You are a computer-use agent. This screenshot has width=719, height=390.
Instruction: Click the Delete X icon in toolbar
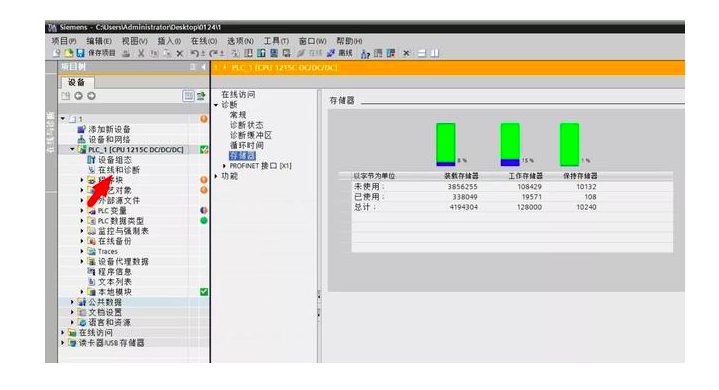pos(180,54)
